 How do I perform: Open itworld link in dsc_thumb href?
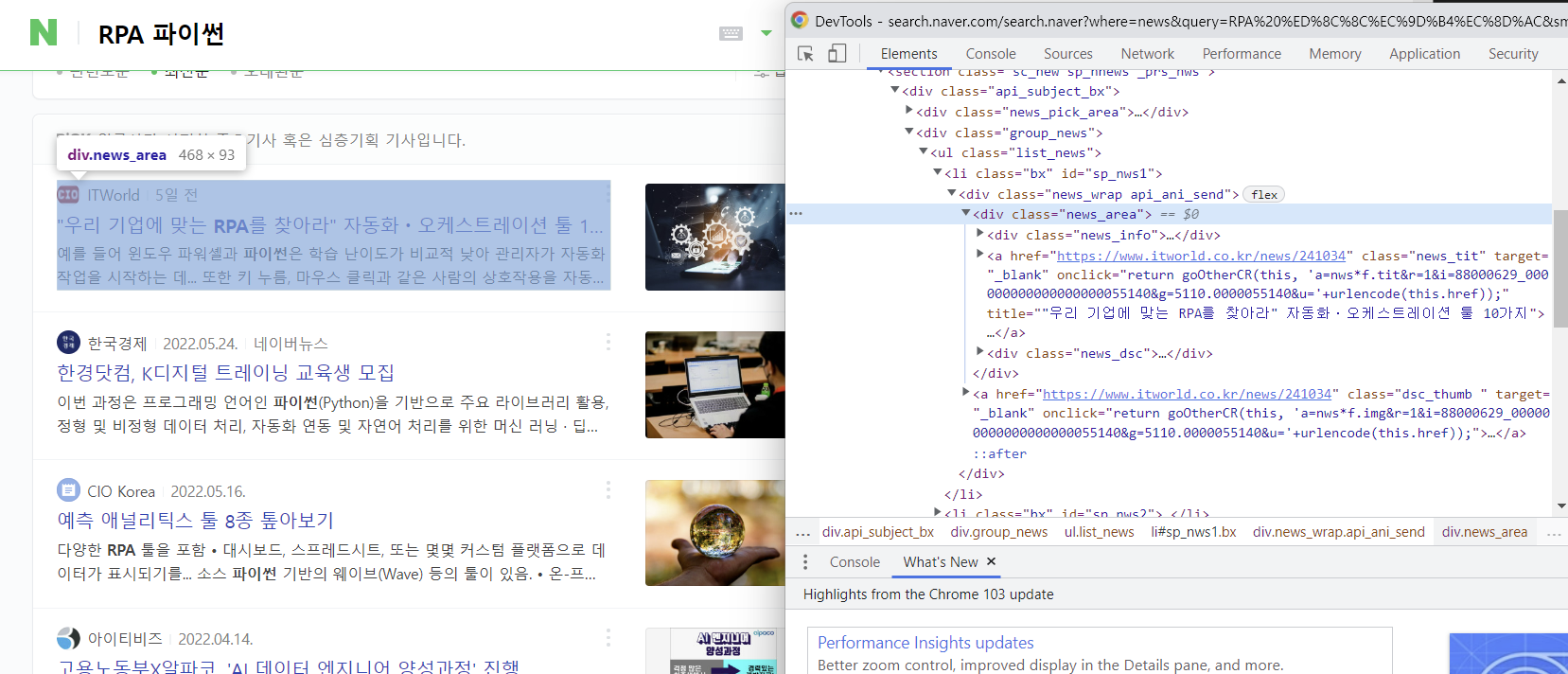(x=1187, y=394)
